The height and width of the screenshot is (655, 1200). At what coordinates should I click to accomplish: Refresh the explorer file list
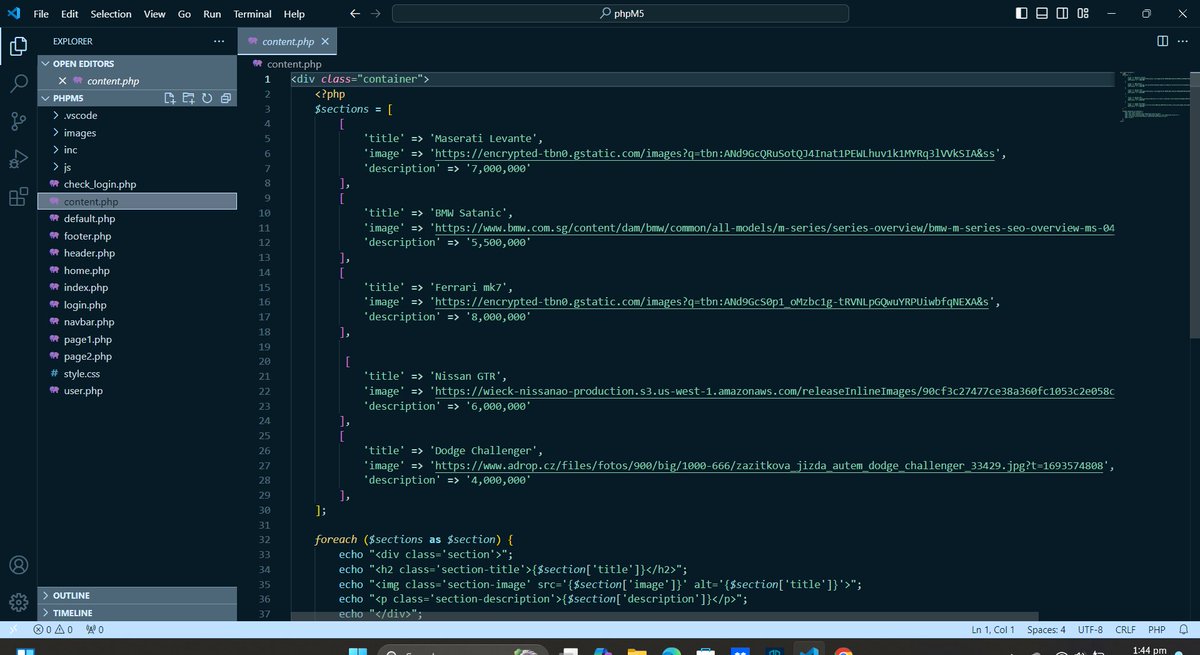(x=207, y=98)
